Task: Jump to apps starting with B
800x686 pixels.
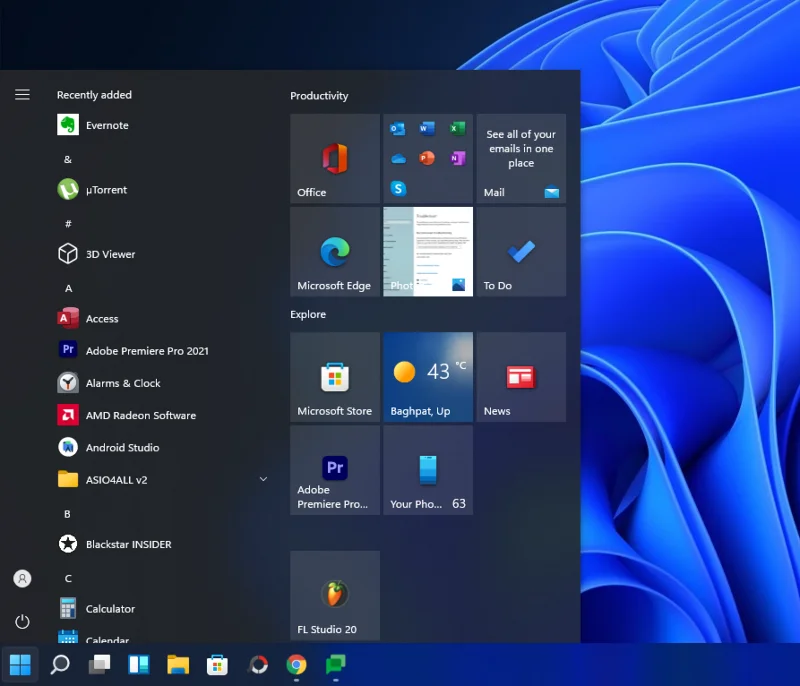Action: [x=66, y=513]
